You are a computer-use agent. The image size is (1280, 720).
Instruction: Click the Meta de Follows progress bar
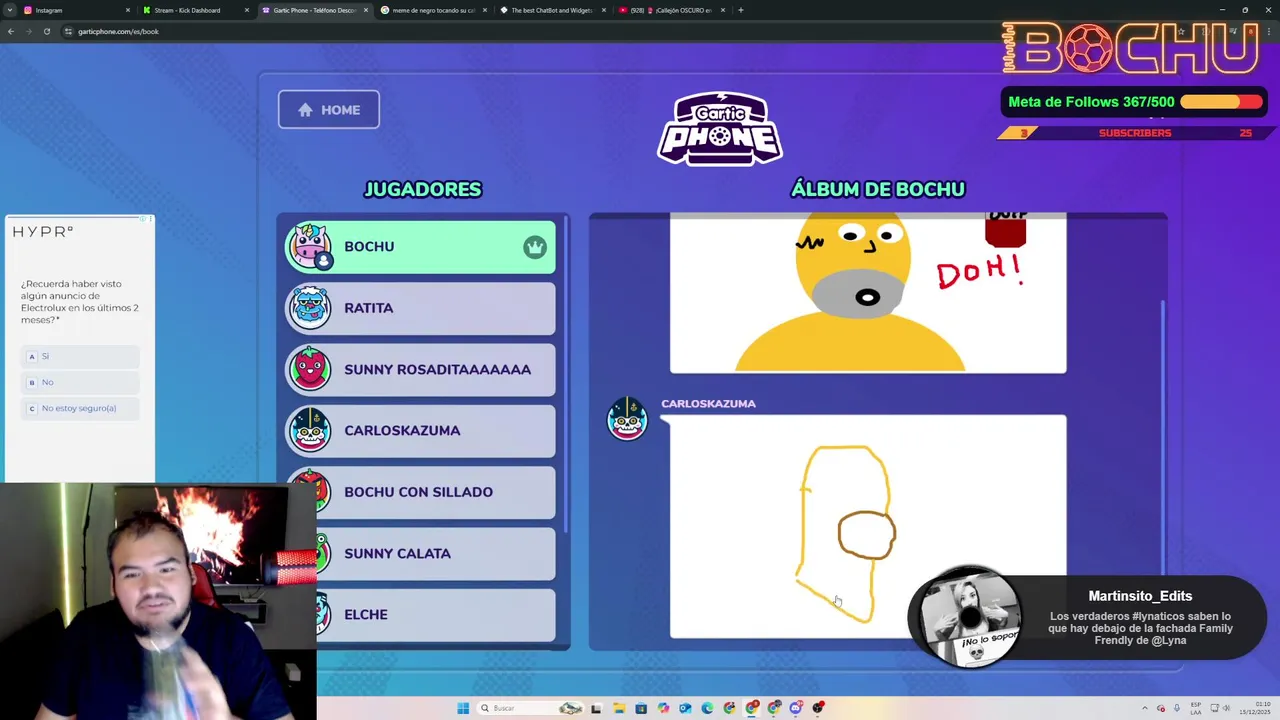1220,102
